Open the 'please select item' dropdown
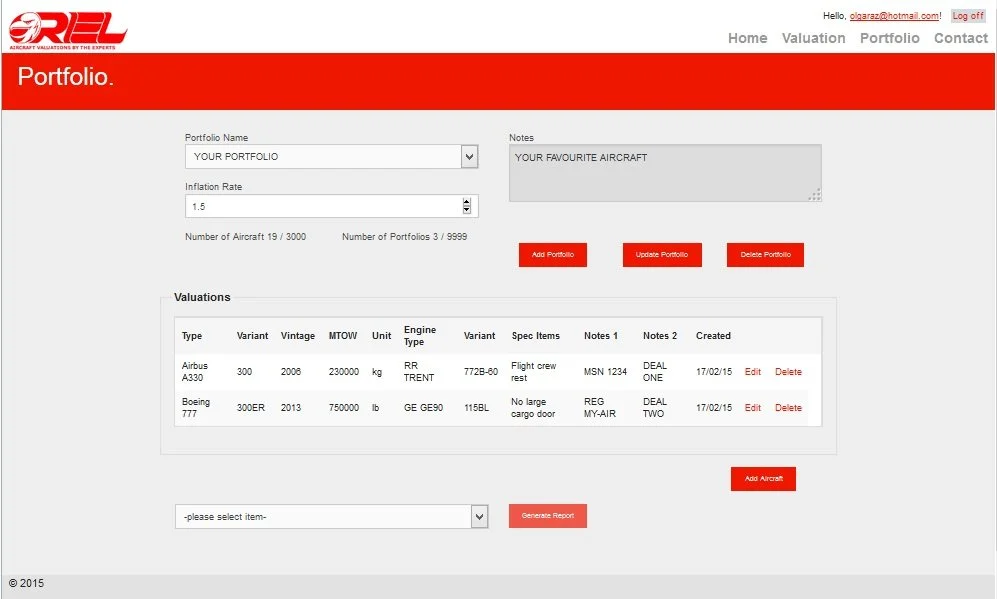This screenshot has height=599, width=997. point(331,516)
